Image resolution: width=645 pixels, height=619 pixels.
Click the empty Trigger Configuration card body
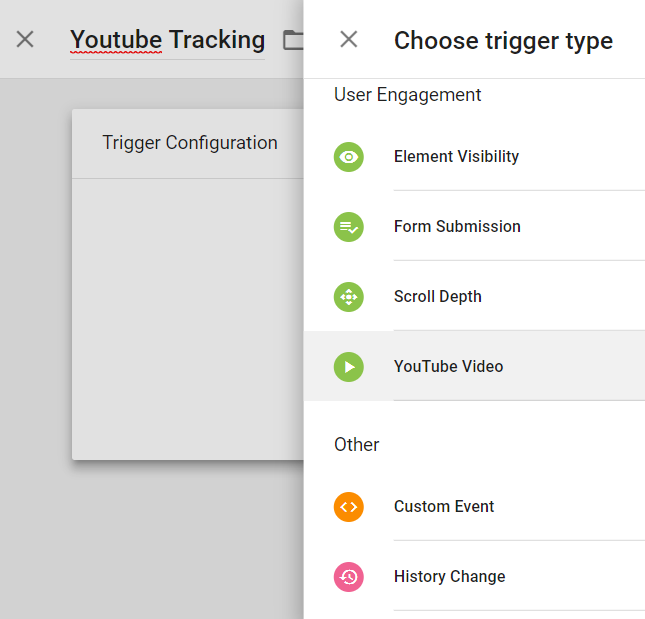[187, 318]
